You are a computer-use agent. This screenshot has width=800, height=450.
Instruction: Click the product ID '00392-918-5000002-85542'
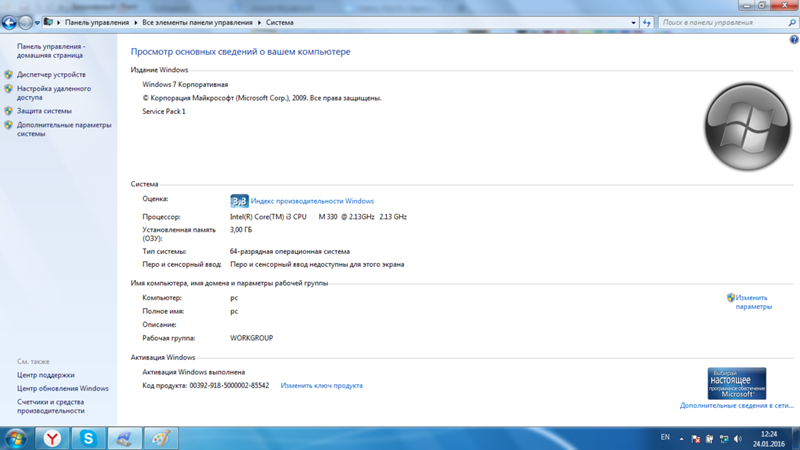click(x=229, y=386)
